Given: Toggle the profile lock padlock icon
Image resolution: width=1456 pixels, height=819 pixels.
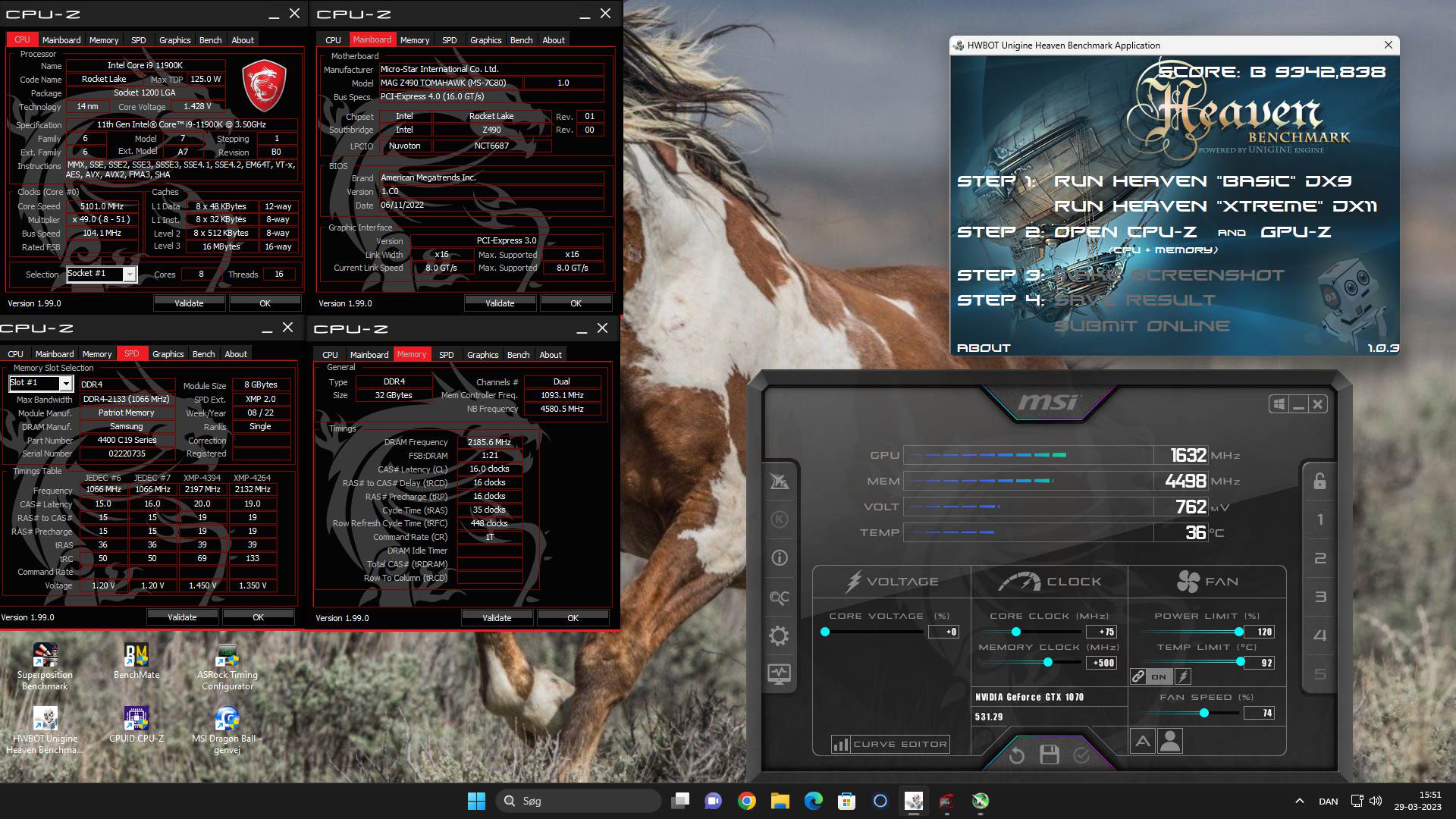Looking at the screenshot, I should point(1319,481).
